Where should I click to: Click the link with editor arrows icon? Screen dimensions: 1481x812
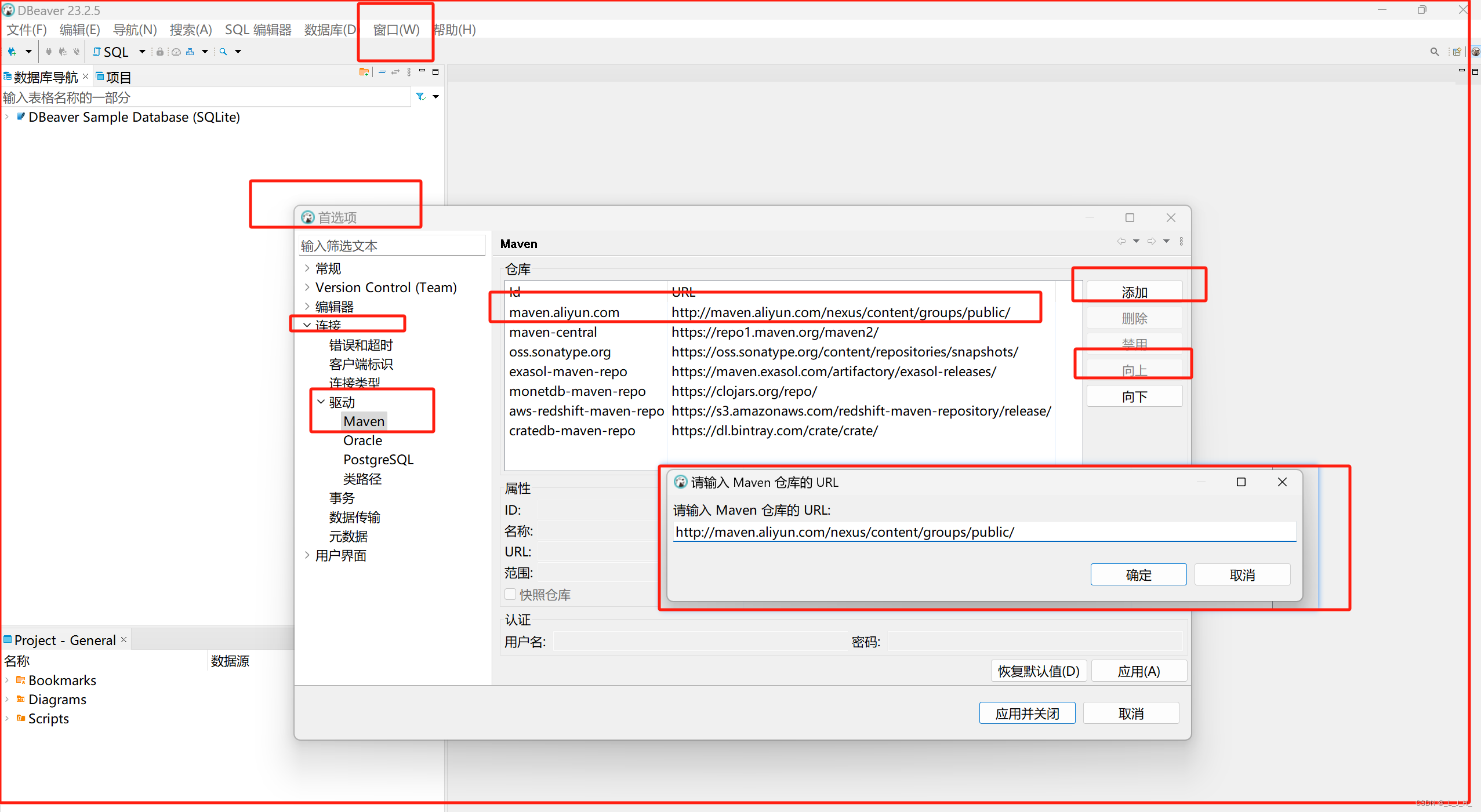click(x=395, y=72)
